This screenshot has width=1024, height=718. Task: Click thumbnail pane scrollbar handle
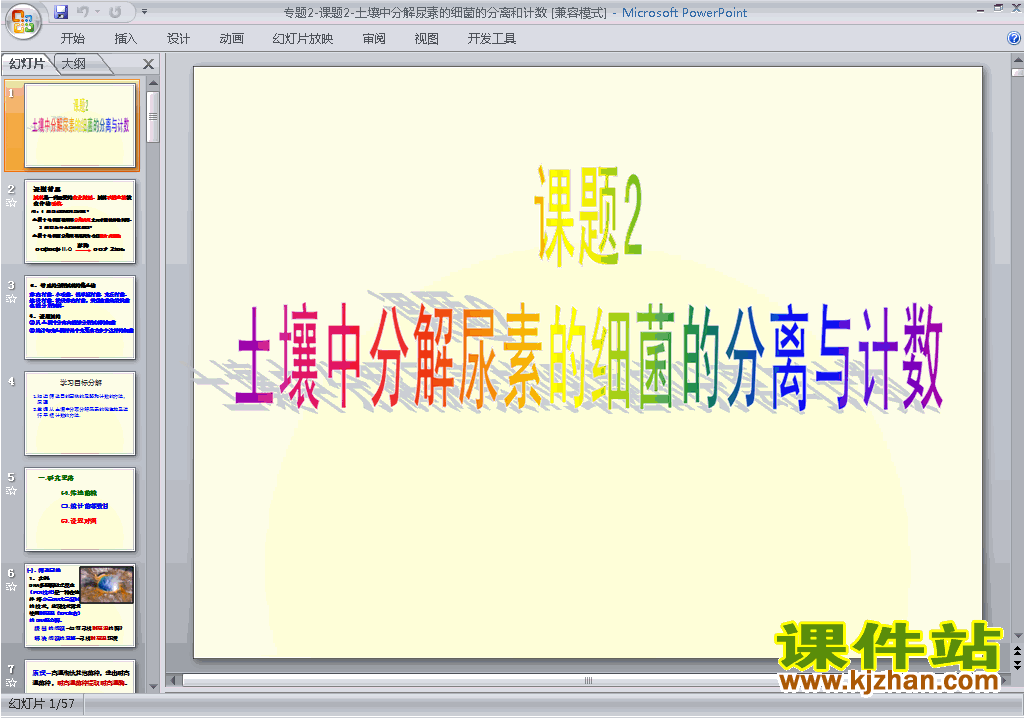point(153,117)
